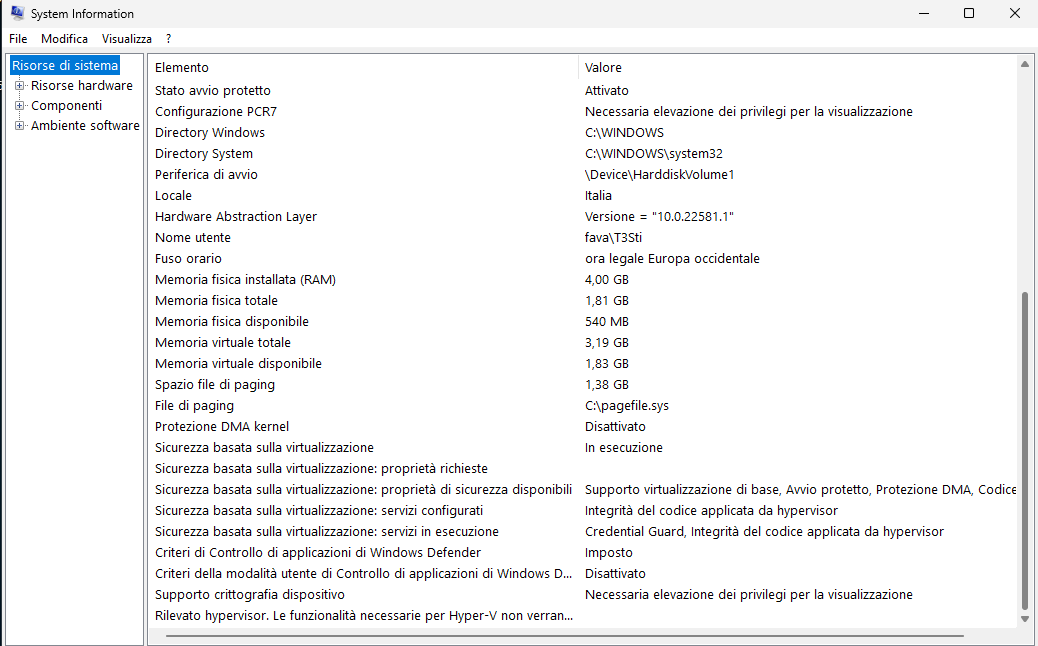This screenshot has width=1038, height=646.
Task: Click the vertical scrollbar thumb
Action: click(1025, 450)
